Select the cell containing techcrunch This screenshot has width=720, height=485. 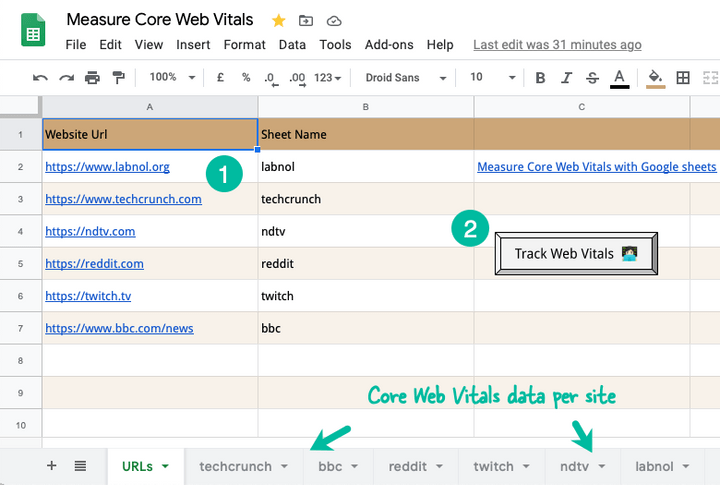(x=366, y=199)
